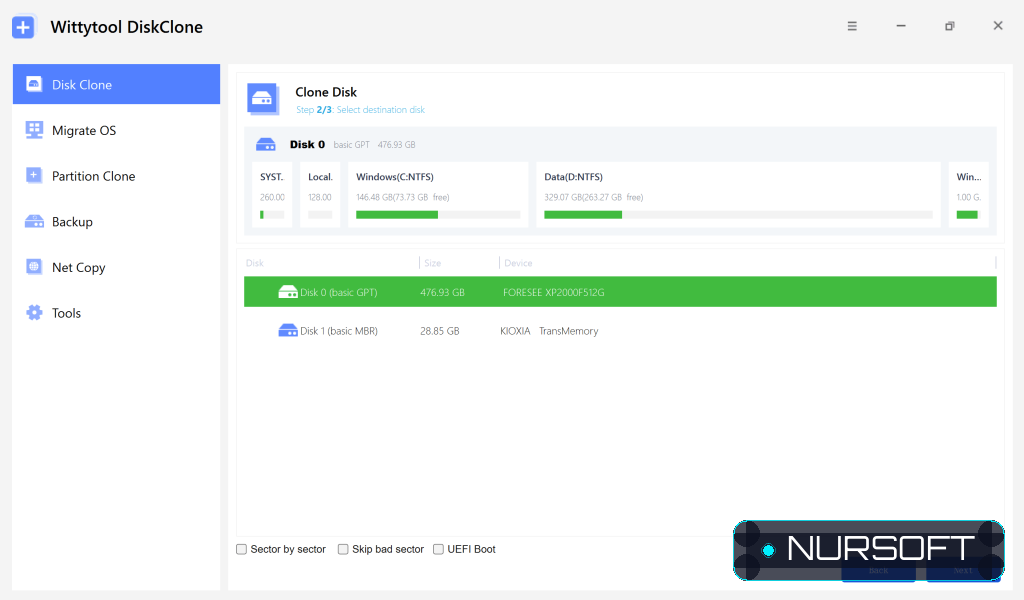Image resolution: width=1024 pixels, height=600 pixels.
Task: Select the Data(D:NTFS) partition block
Action: pyautogui.click(x=739, y=195)
